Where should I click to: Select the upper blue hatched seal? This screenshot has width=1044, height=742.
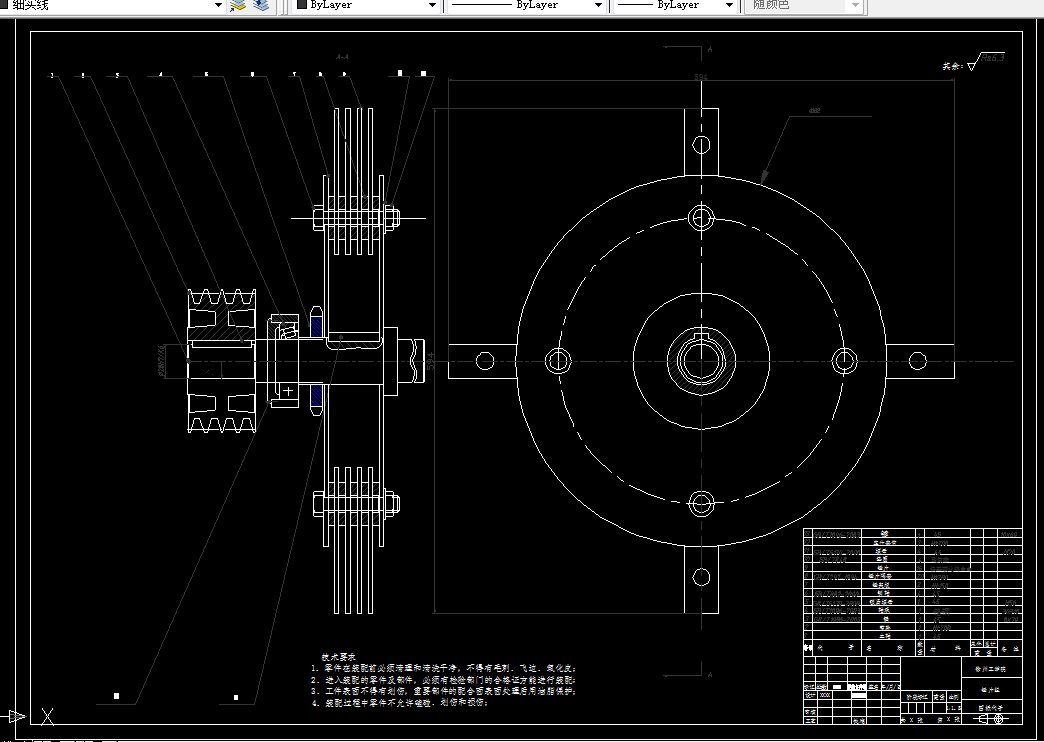[x=317, y=326]
